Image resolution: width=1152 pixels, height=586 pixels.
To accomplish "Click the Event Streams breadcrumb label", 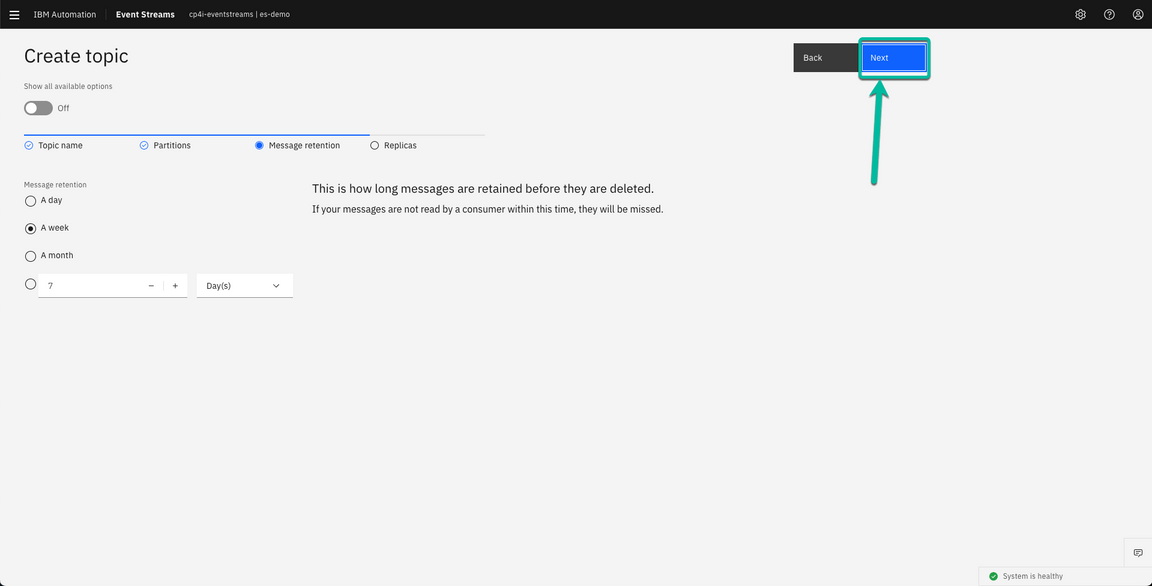I will [x=144, y=14].
